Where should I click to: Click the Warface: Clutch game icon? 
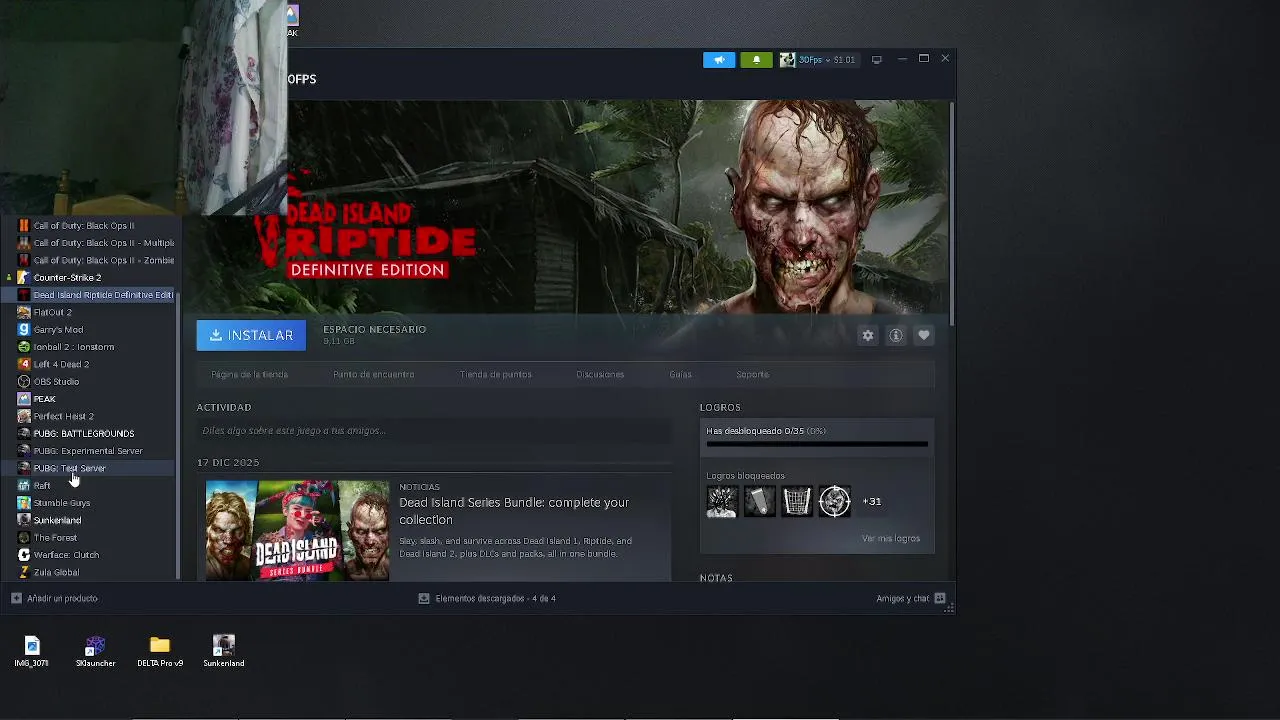click(24, 555)
